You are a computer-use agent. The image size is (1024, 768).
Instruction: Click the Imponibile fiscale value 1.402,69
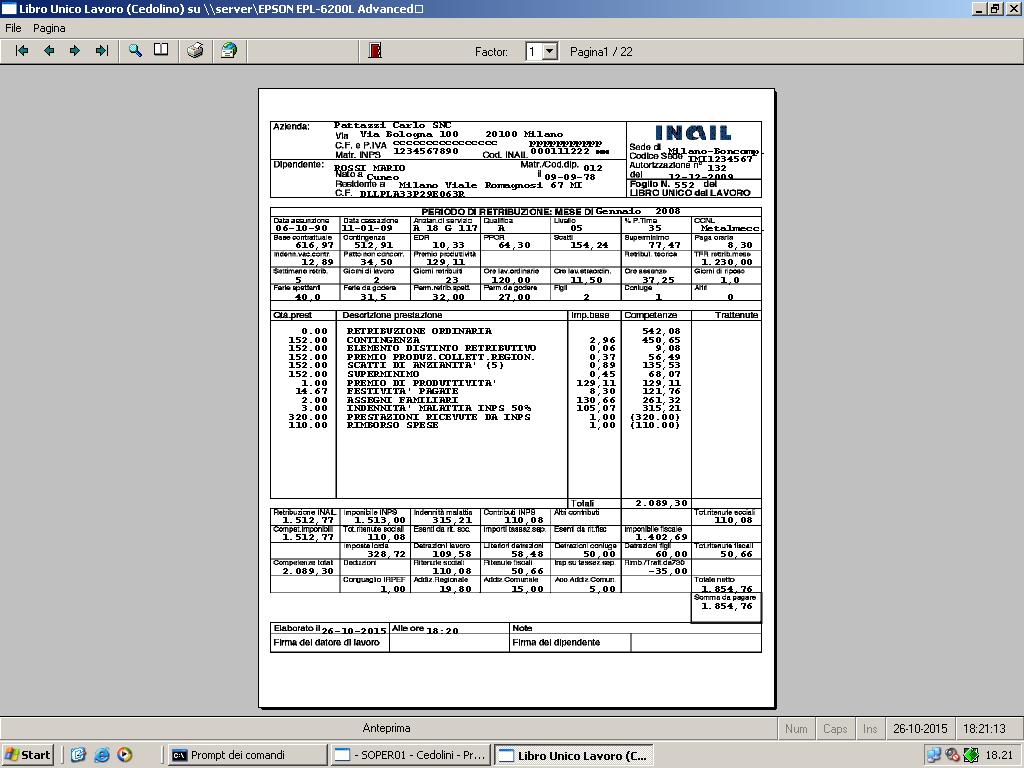coord(662,537)
